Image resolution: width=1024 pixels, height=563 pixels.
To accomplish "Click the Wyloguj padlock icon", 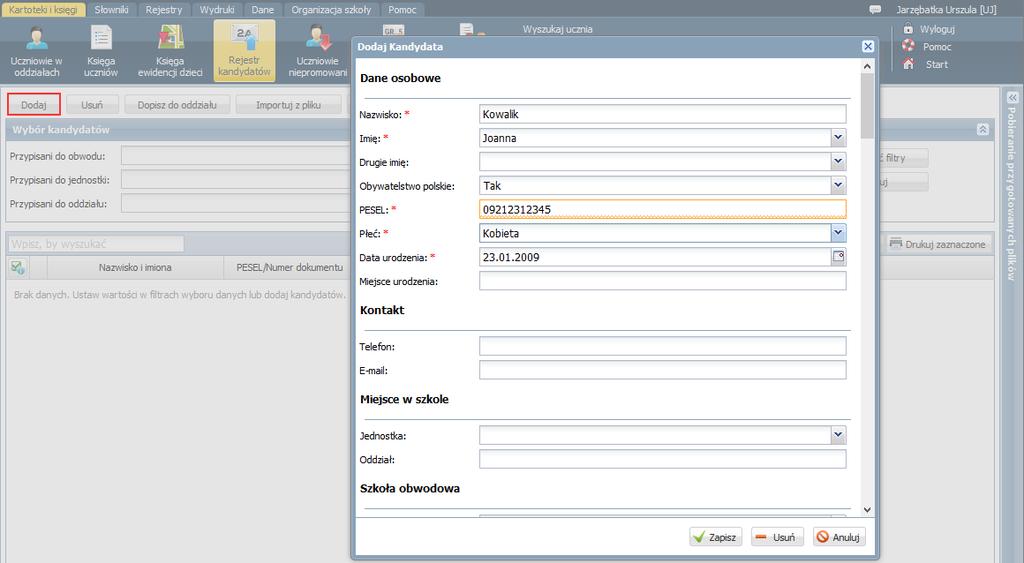I will [x=908, y=29].
